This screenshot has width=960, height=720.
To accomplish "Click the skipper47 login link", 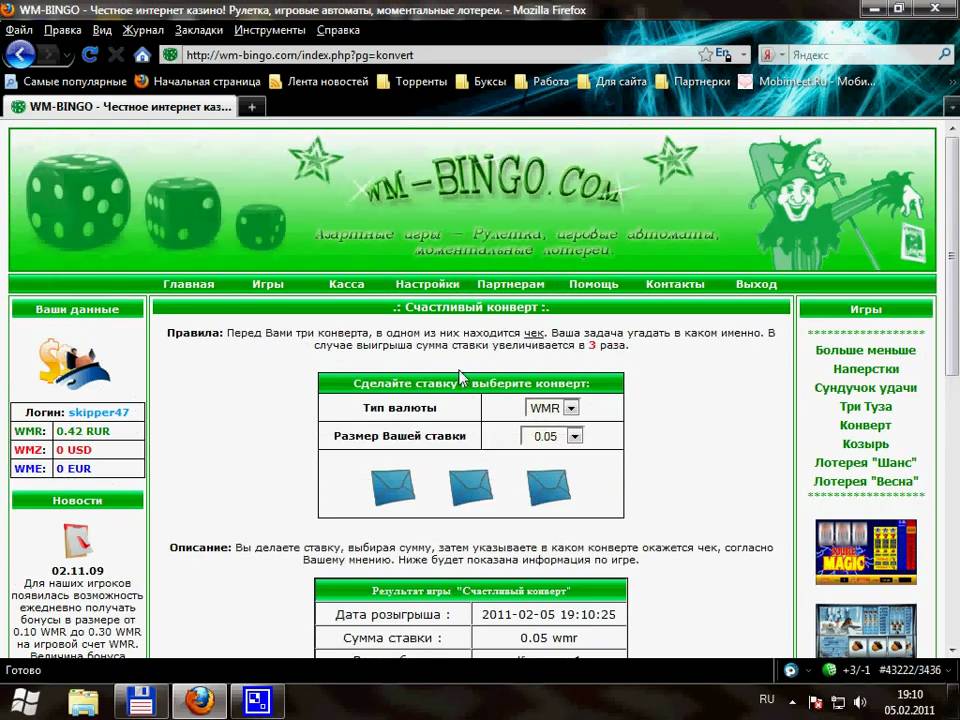I will pos(99,412).
